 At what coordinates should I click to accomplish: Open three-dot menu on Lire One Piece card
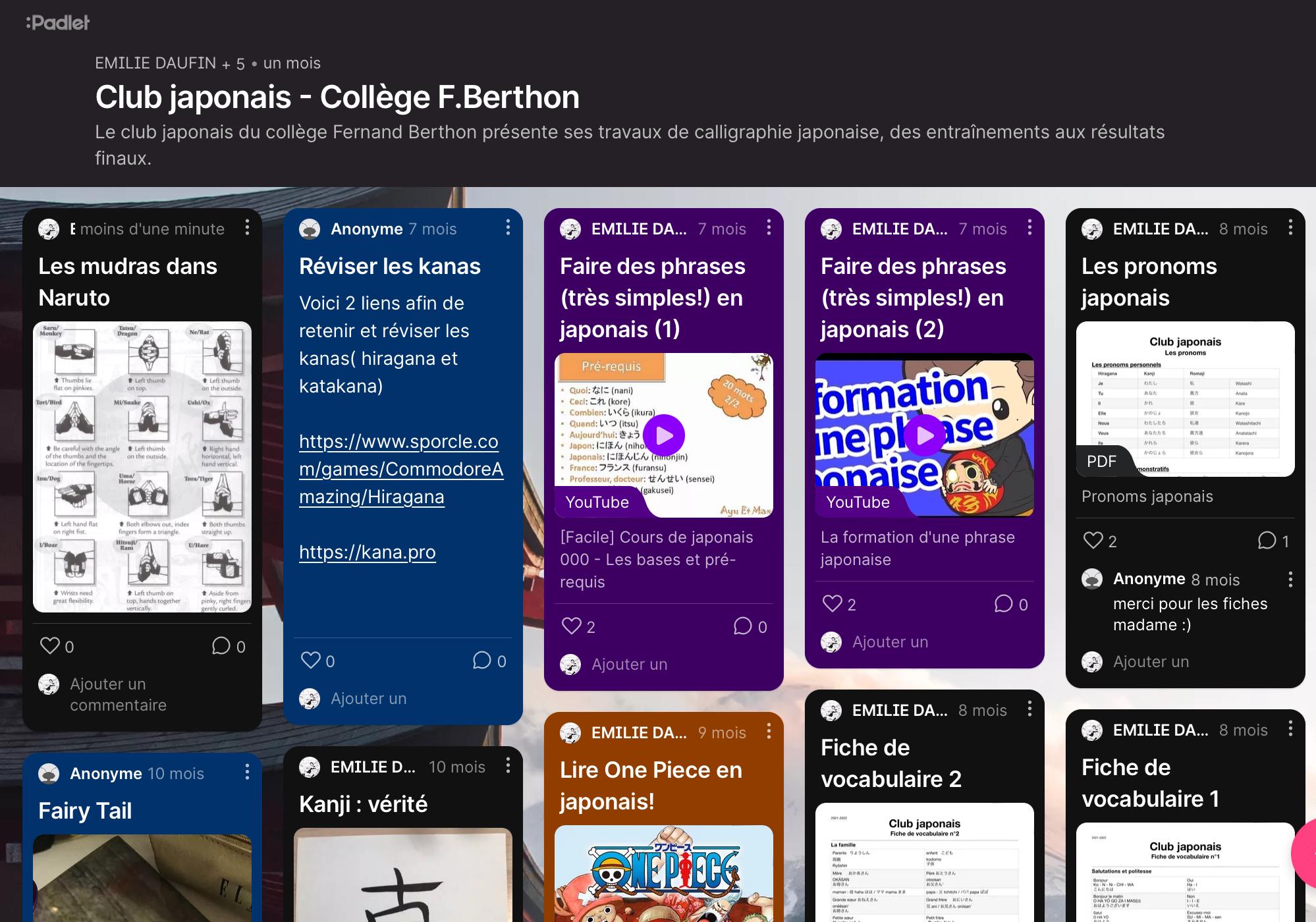pos(769,732)
